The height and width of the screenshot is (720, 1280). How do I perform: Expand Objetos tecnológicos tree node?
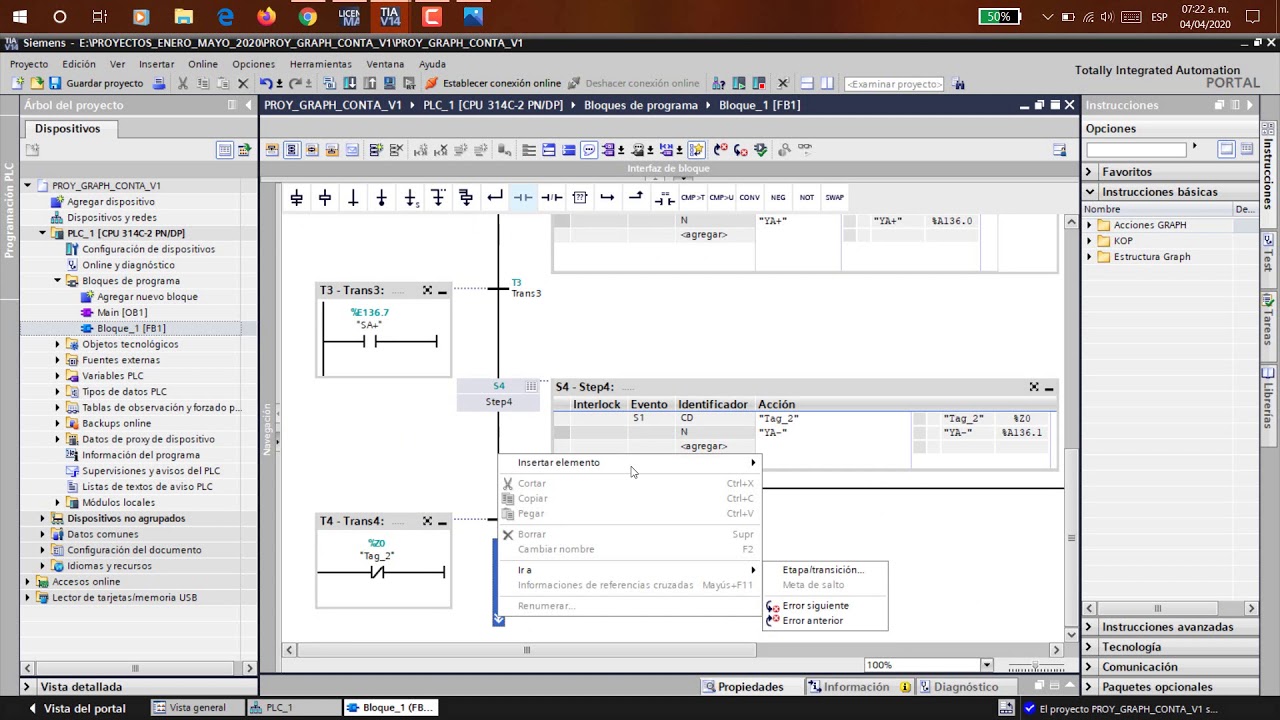click(58, 344)
